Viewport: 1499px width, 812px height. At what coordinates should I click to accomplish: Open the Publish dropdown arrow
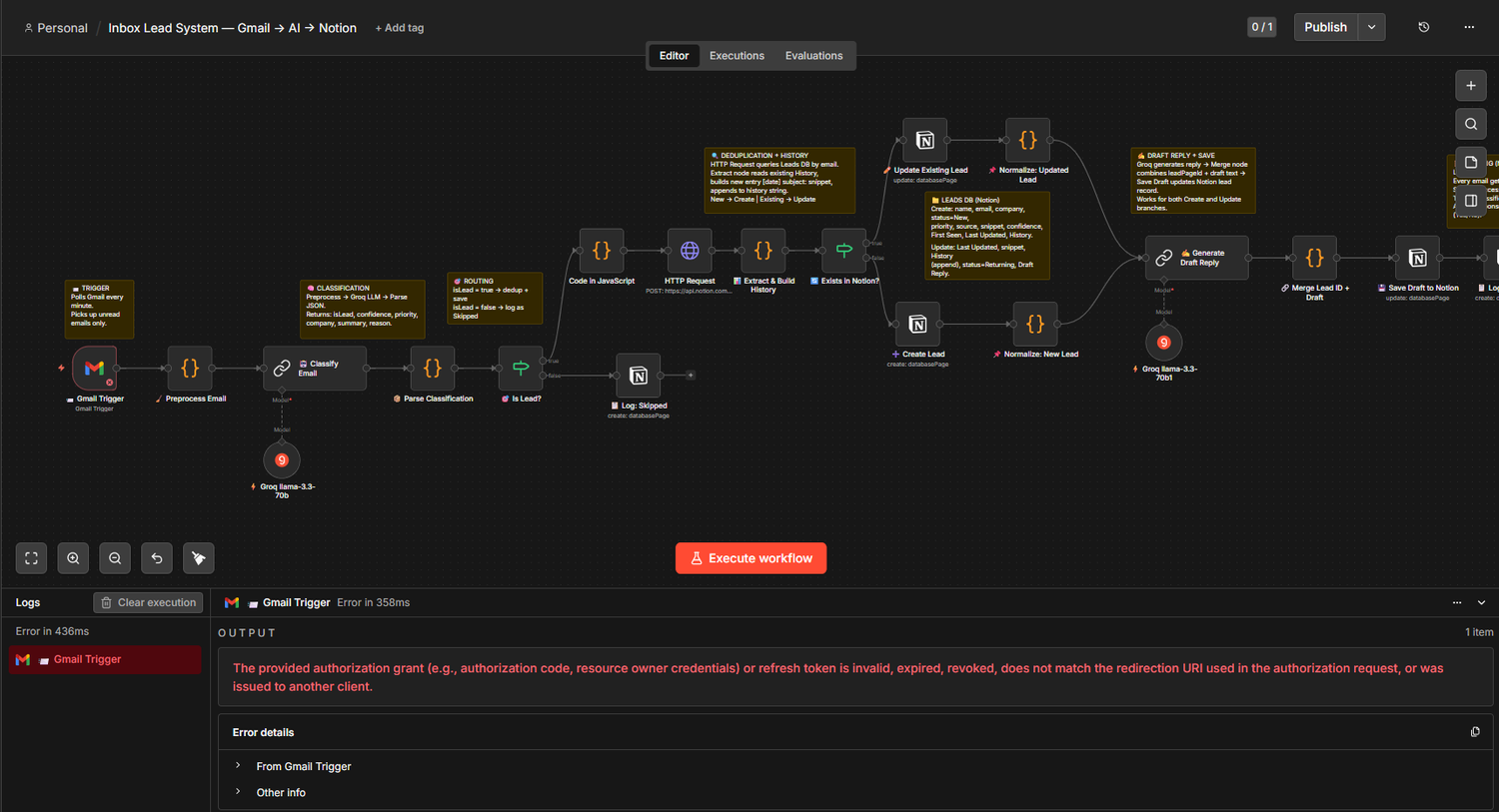click(x=1372, y=27)
